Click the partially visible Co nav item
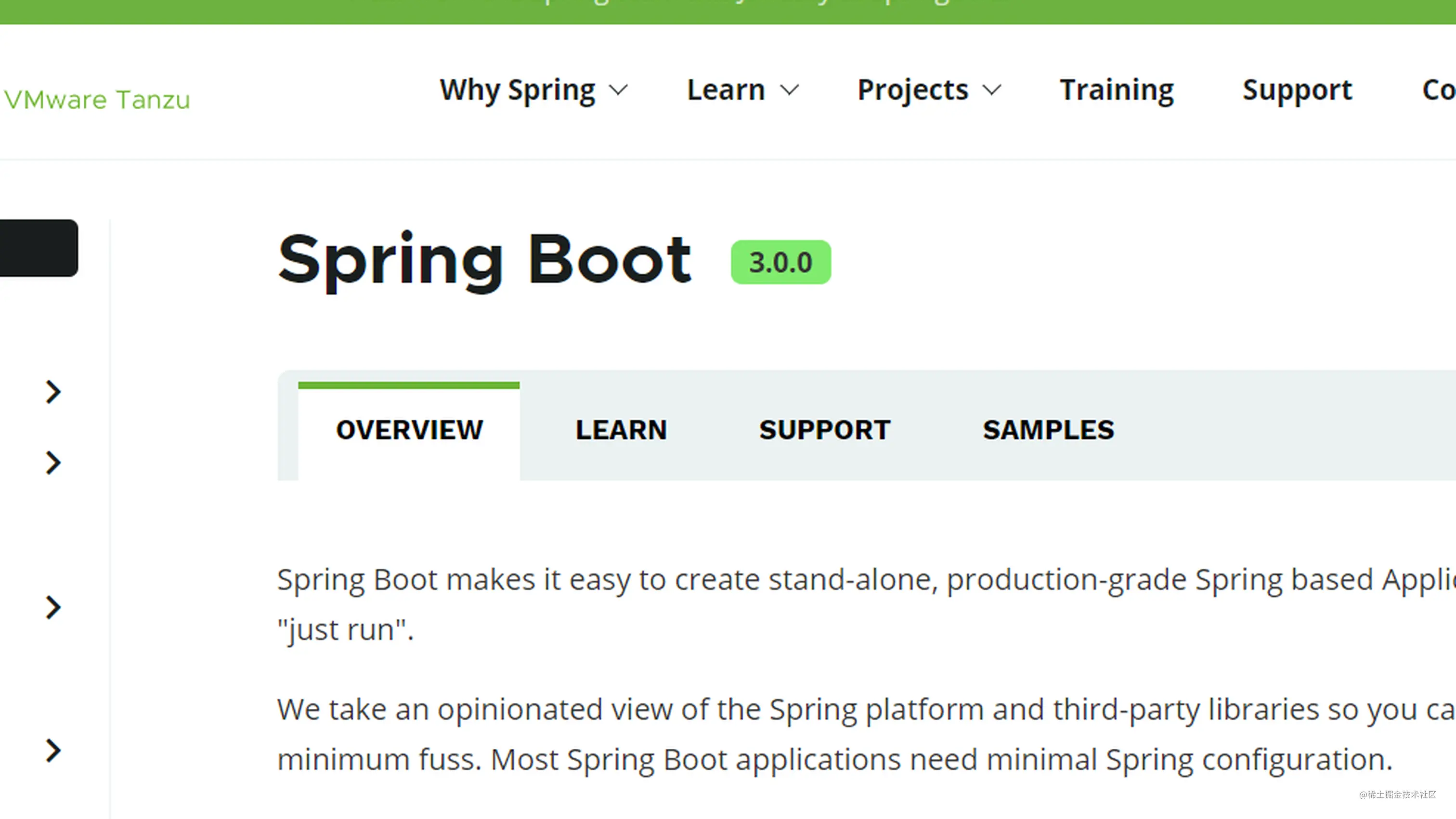1456x819 pixels. [1439, 90]
